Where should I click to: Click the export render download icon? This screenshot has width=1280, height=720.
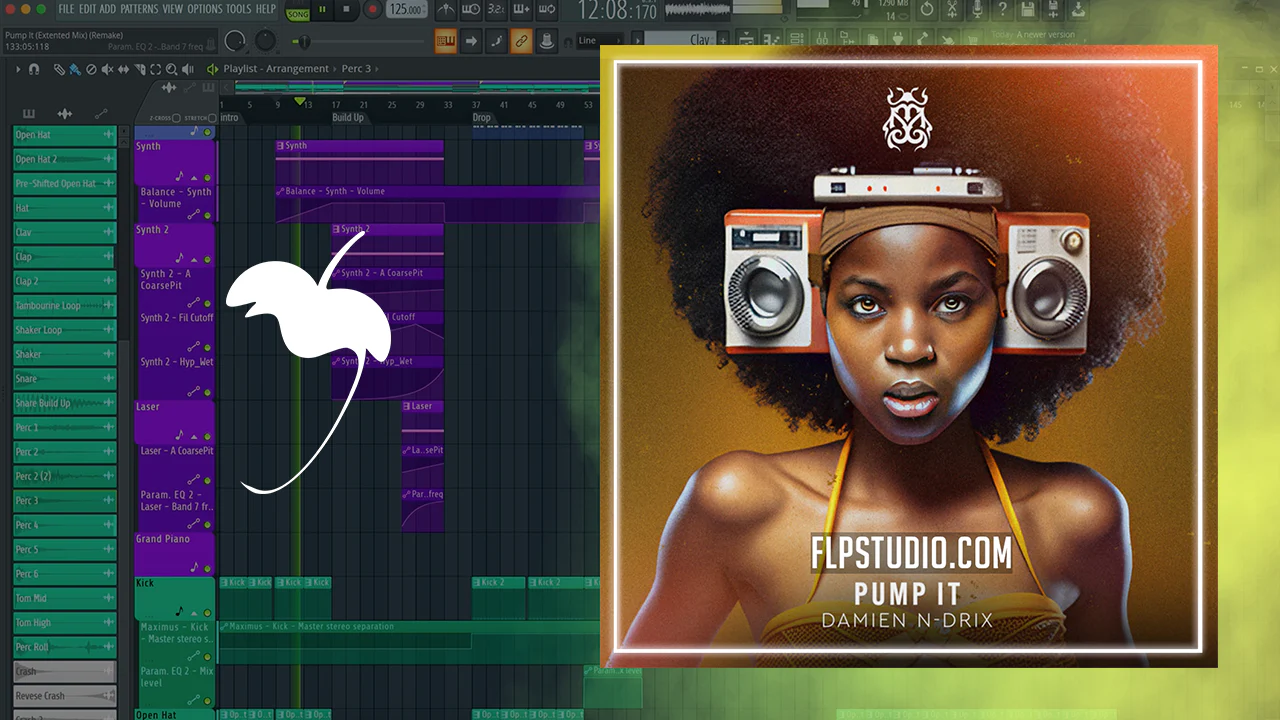click(x=1078, y=10)
